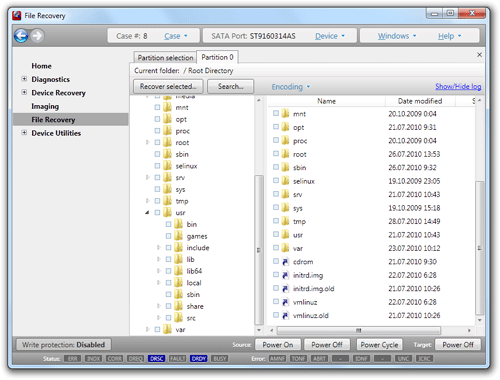Click the usr folder icon in tree
The height and width of the screenshot is (380, 500).
(x=167, y=212)
